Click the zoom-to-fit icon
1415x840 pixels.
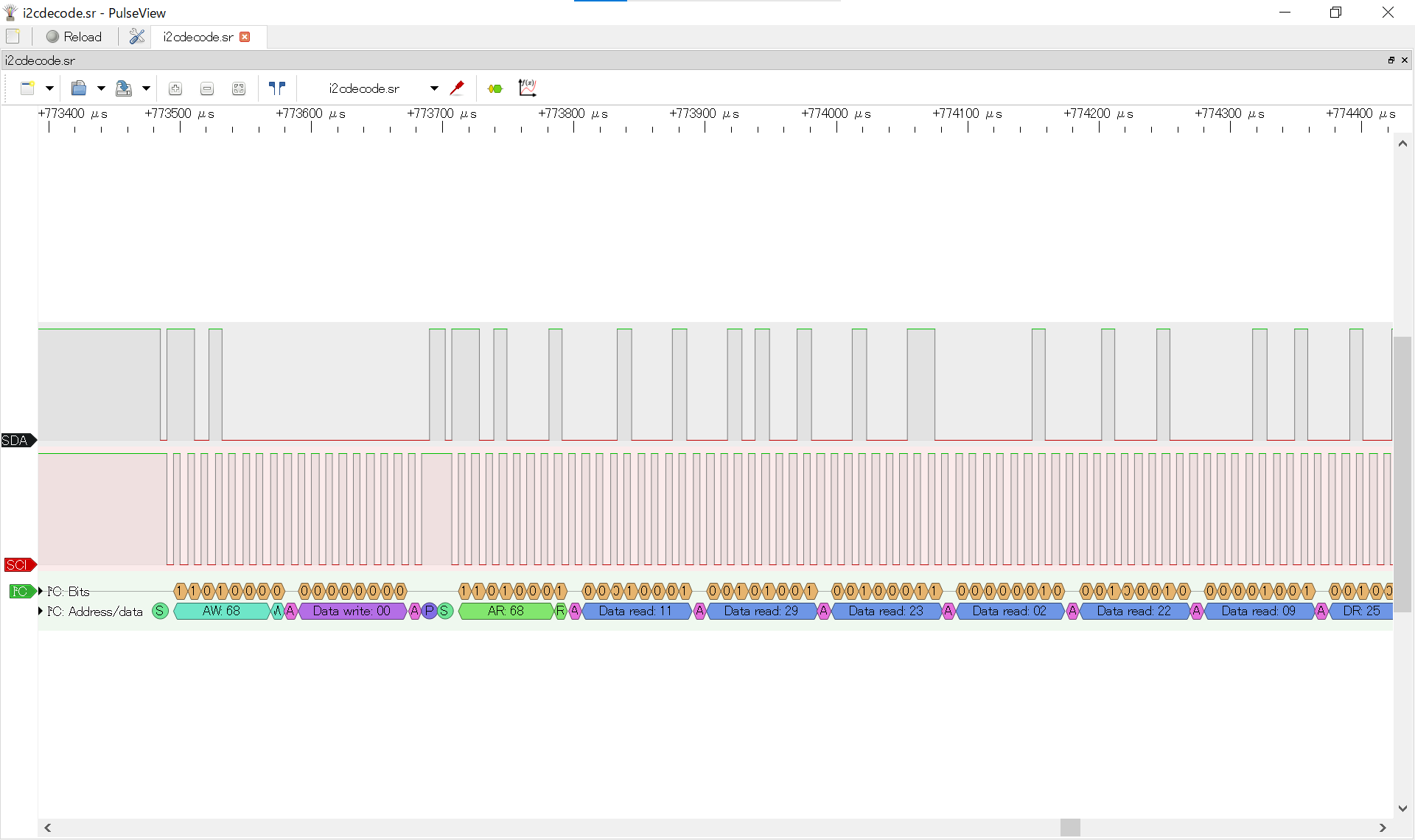(239, 88)
